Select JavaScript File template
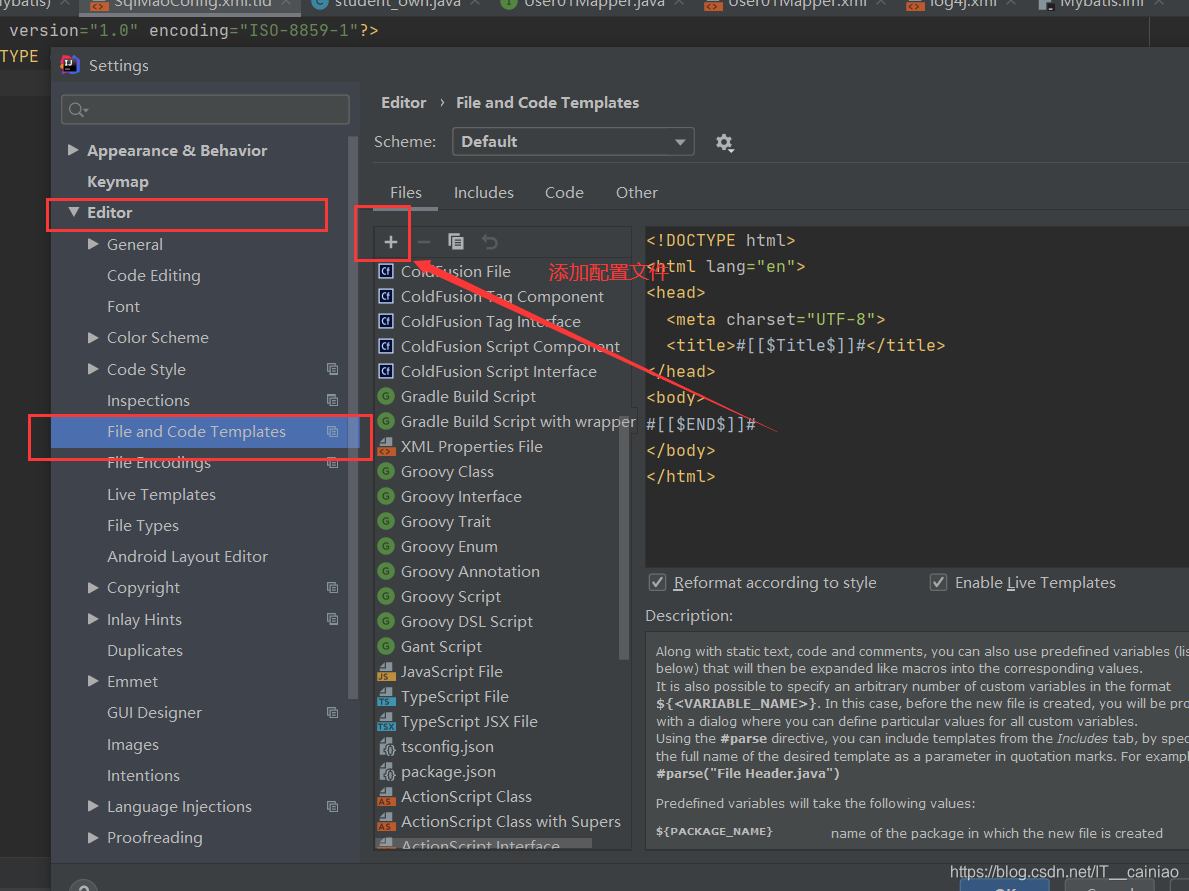 coord(451,672)
